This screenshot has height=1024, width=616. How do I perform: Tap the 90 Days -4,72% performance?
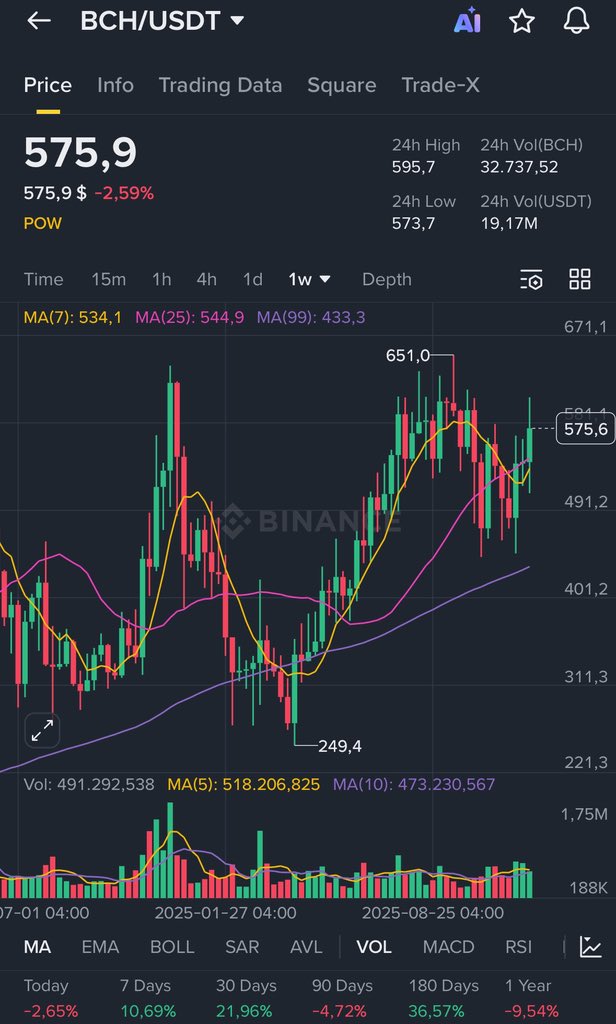pyautogui.click(x=342, y=998)
